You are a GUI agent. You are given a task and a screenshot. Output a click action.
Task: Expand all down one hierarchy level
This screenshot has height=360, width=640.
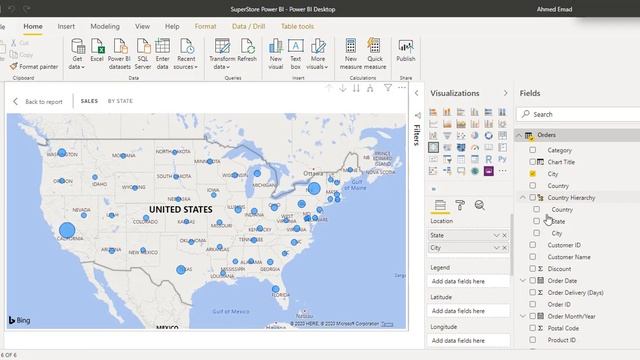370,88
